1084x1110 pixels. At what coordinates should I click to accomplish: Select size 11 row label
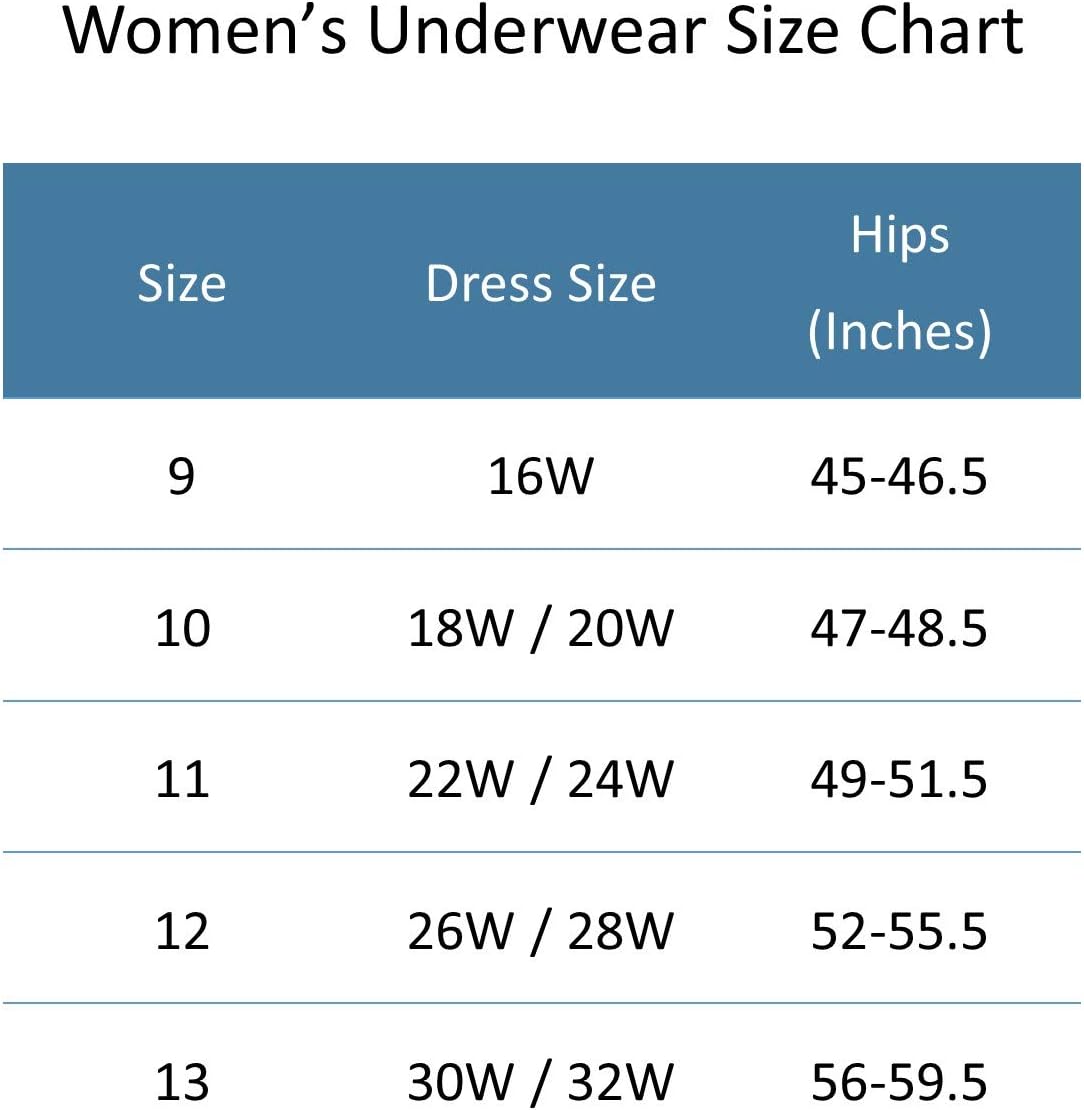click(182, 780)
